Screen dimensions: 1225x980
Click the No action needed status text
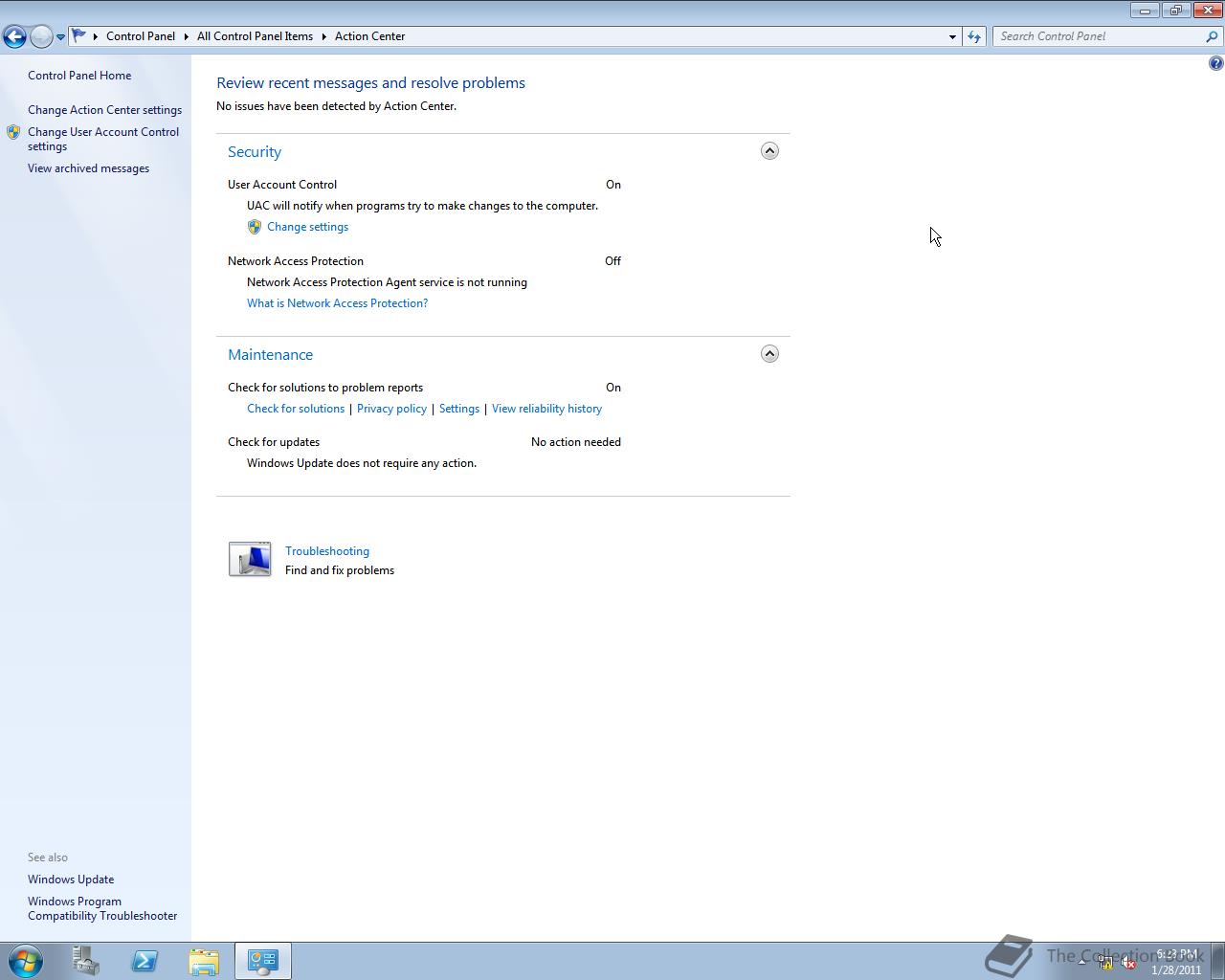pos(576,442)
